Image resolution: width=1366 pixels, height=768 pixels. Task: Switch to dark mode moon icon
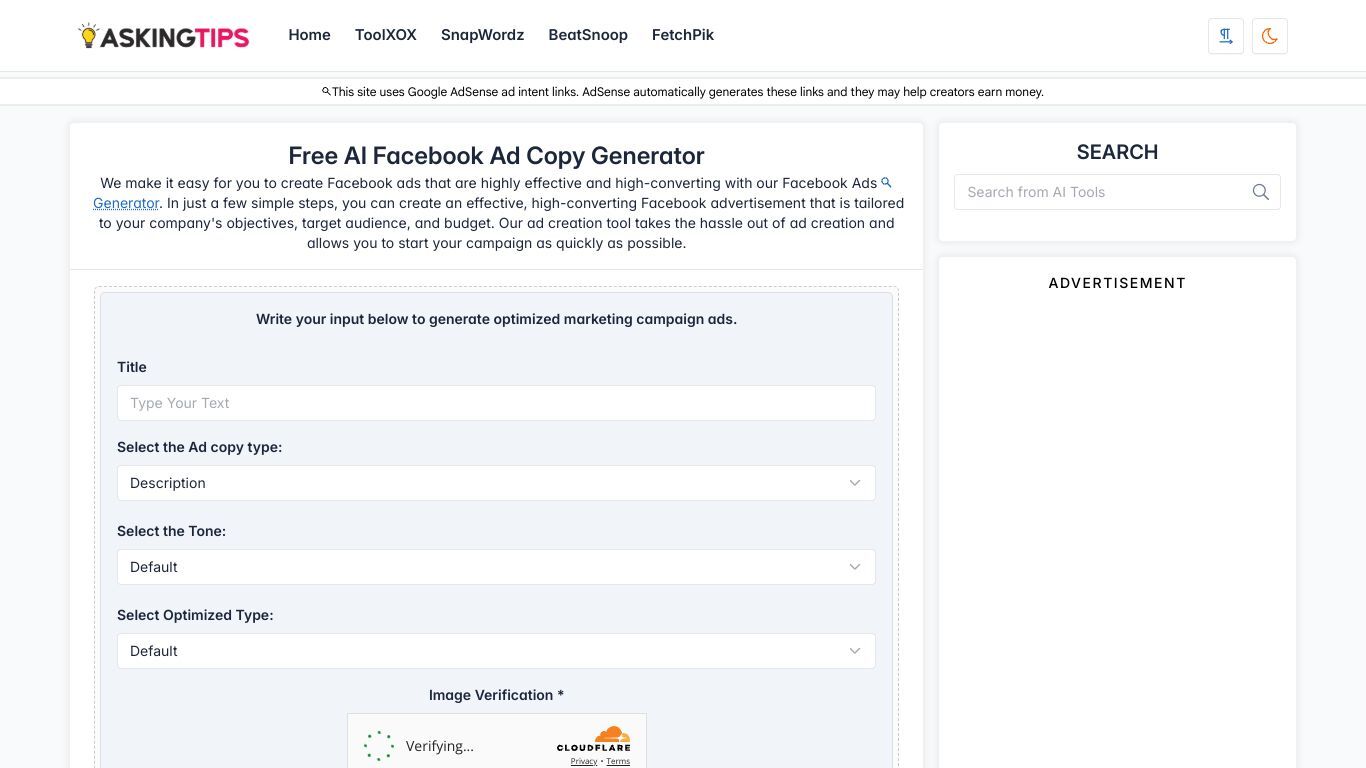pos(1270,36)
